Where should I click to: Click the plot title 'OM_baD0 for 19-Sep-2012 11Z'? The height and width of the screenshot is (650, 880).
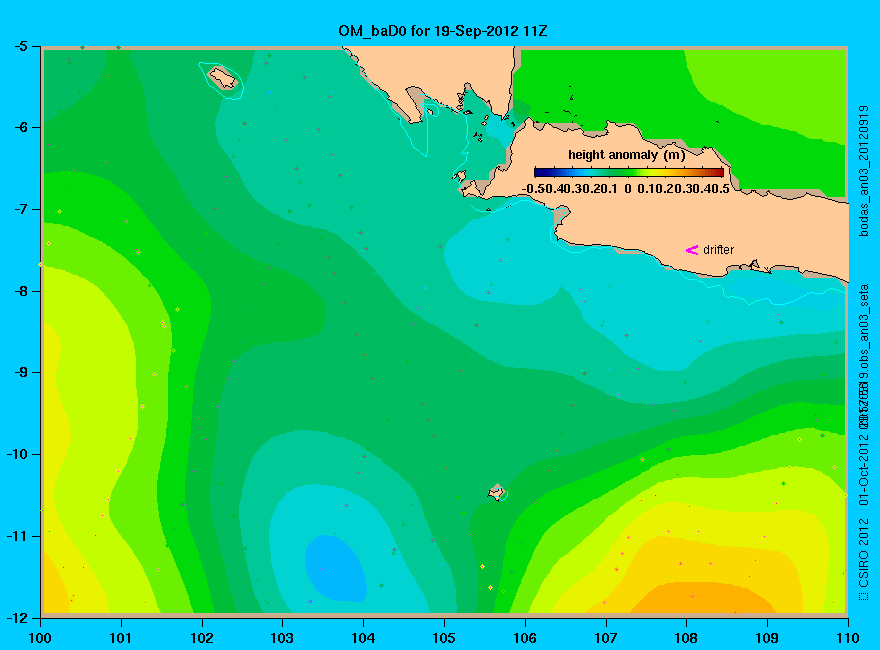point(442,31)
